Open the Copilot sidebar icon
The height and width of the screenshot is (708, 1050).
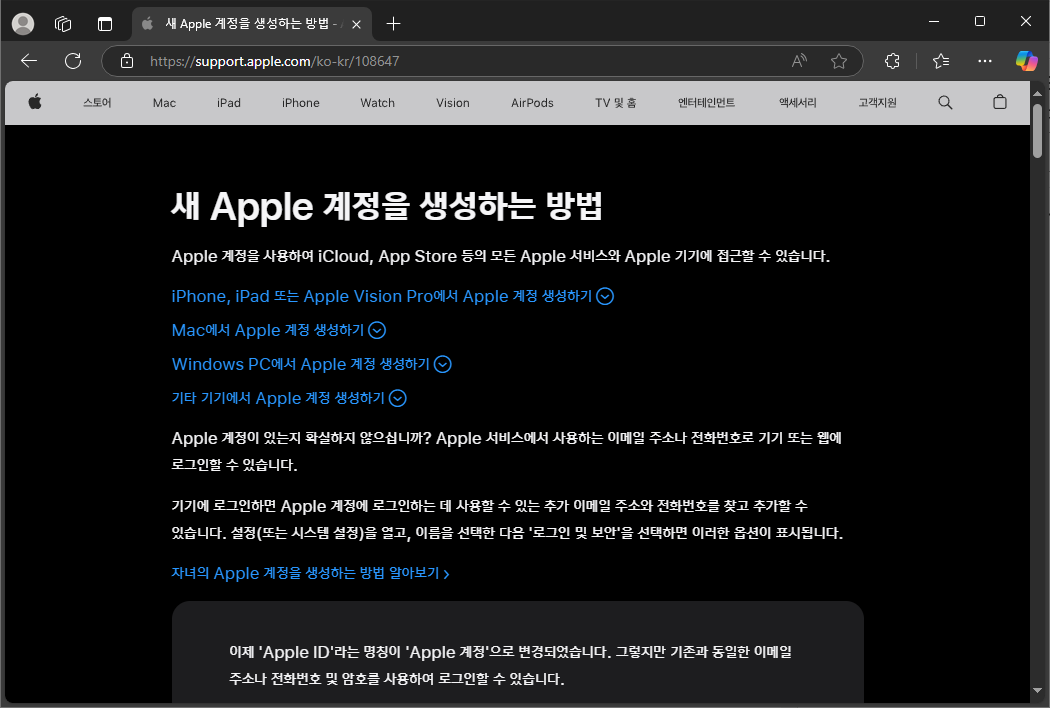1026,61
